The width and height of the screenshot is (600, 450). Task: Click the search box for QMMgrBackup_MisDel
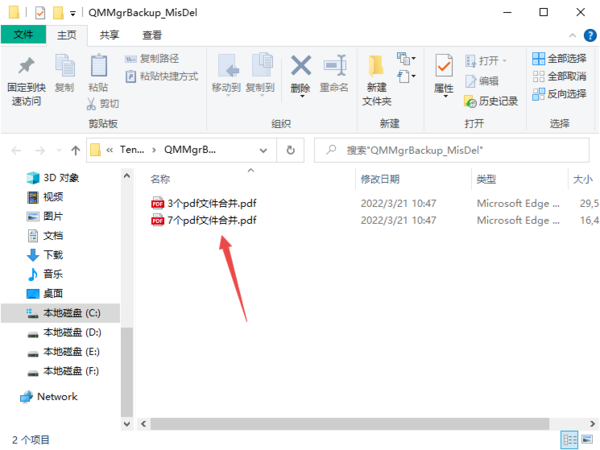point(452,150)
